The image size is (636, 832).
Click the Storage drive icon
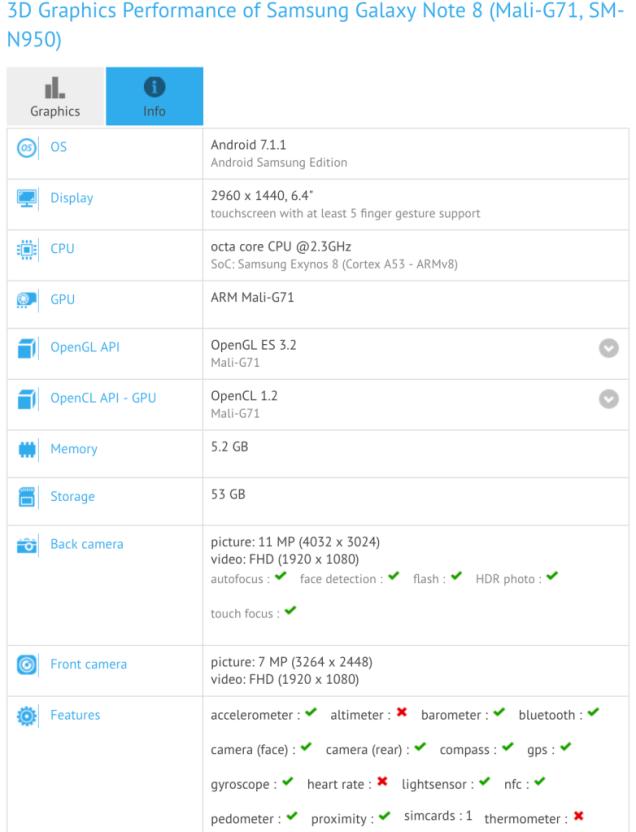(27, 497)
